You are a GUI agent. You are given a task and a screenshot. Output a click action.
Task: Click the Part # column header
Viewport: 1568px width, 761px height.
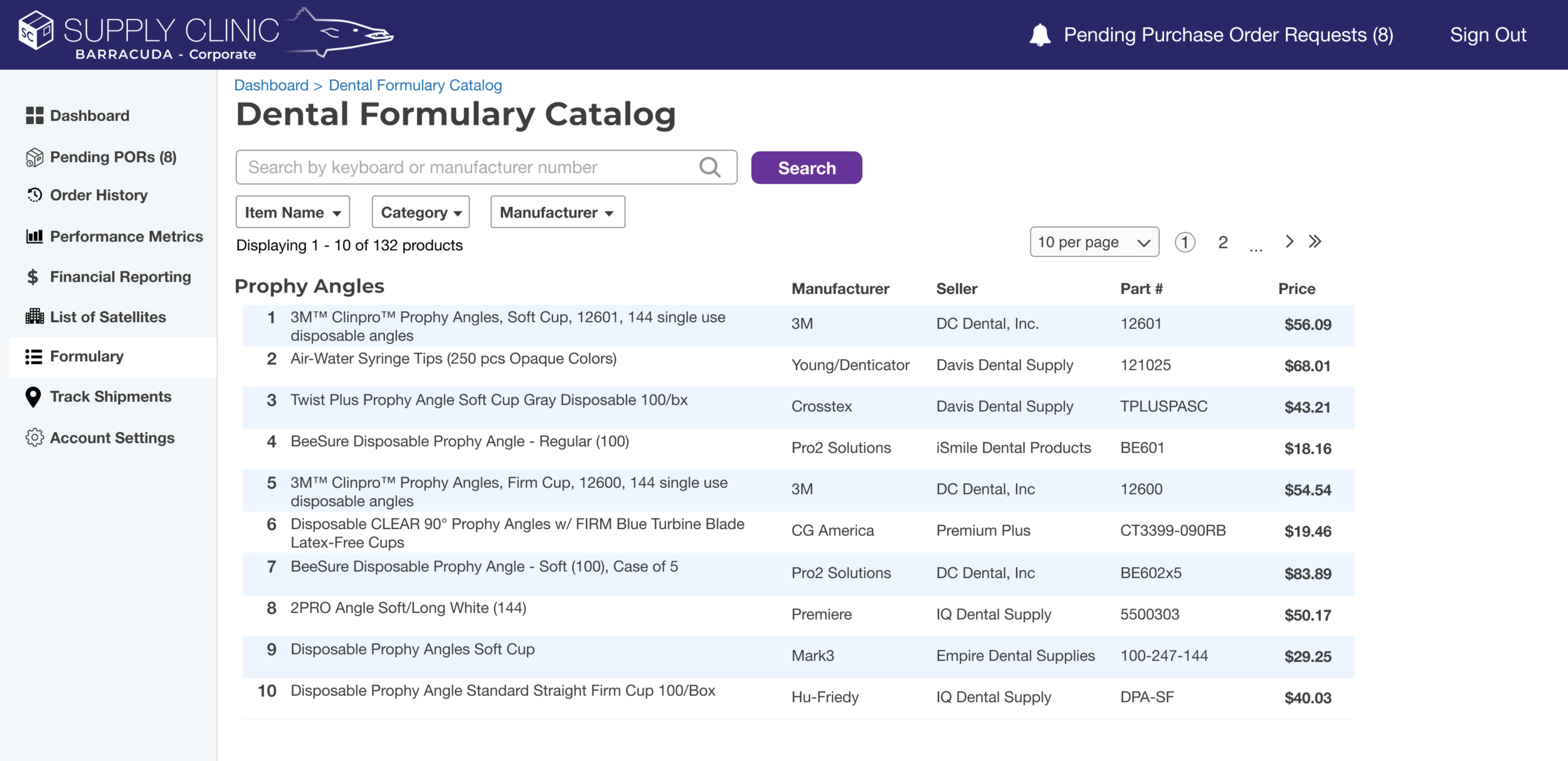point(1141,288)
